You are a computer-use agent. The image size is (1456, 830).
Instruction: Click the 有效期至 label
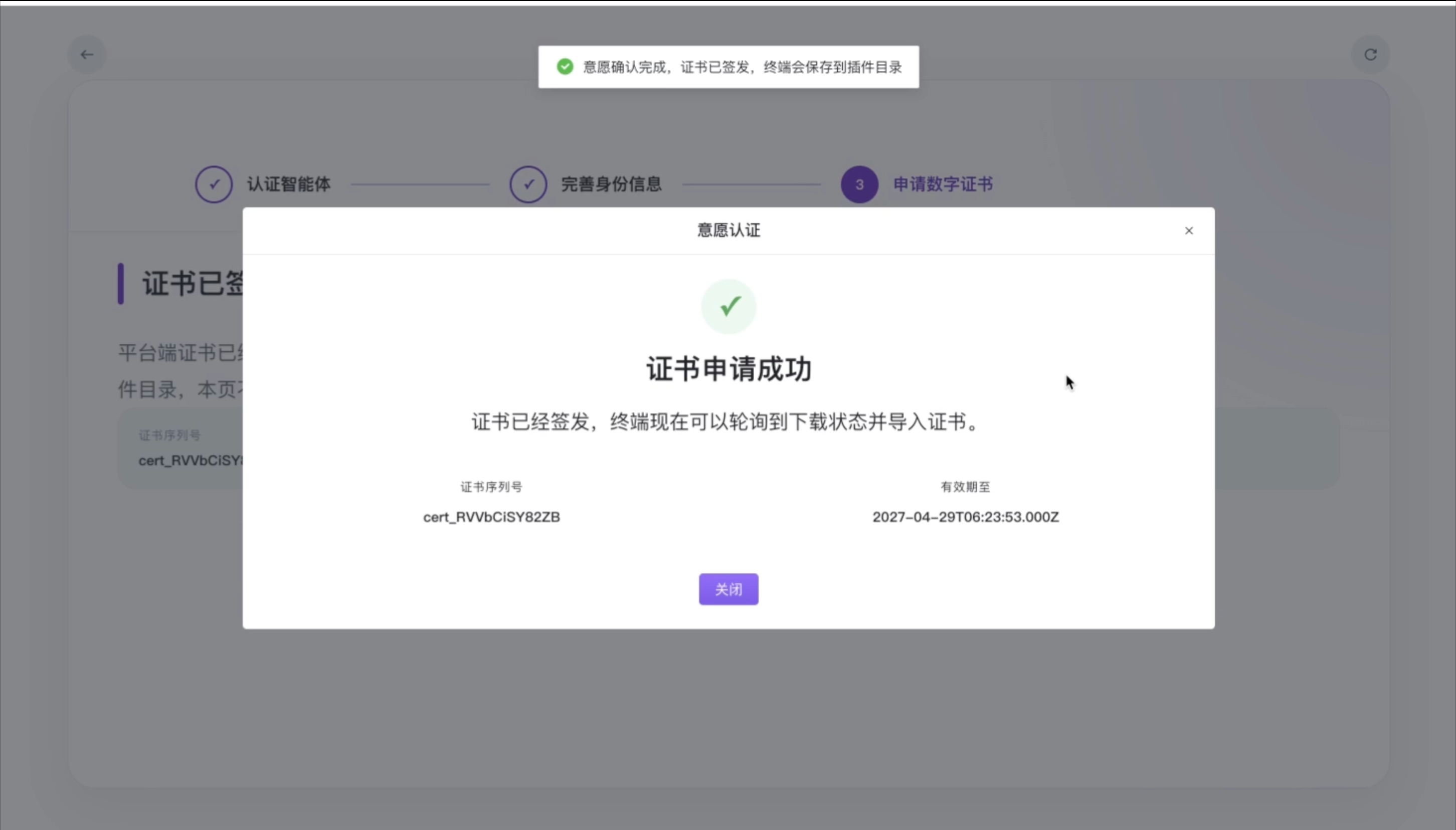pos(965,487)
